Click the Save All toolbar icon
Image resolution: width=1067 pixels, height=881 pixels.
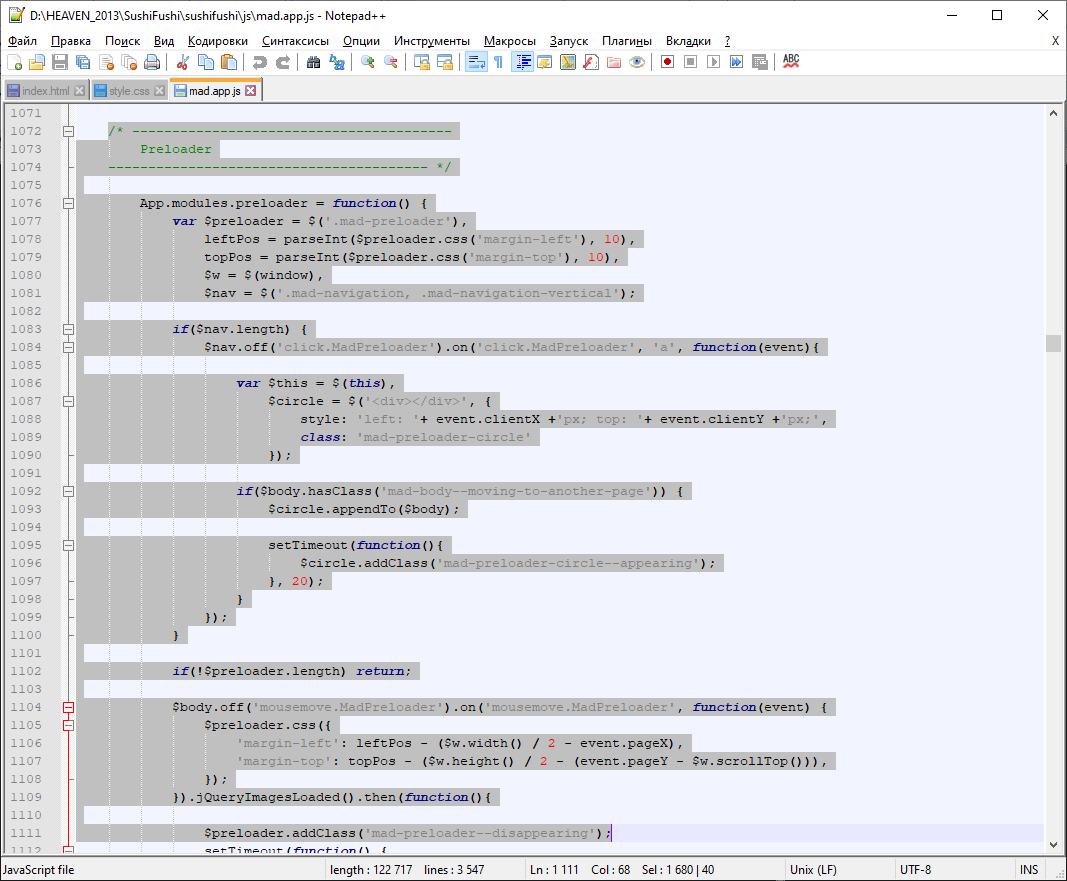[83, 62]
